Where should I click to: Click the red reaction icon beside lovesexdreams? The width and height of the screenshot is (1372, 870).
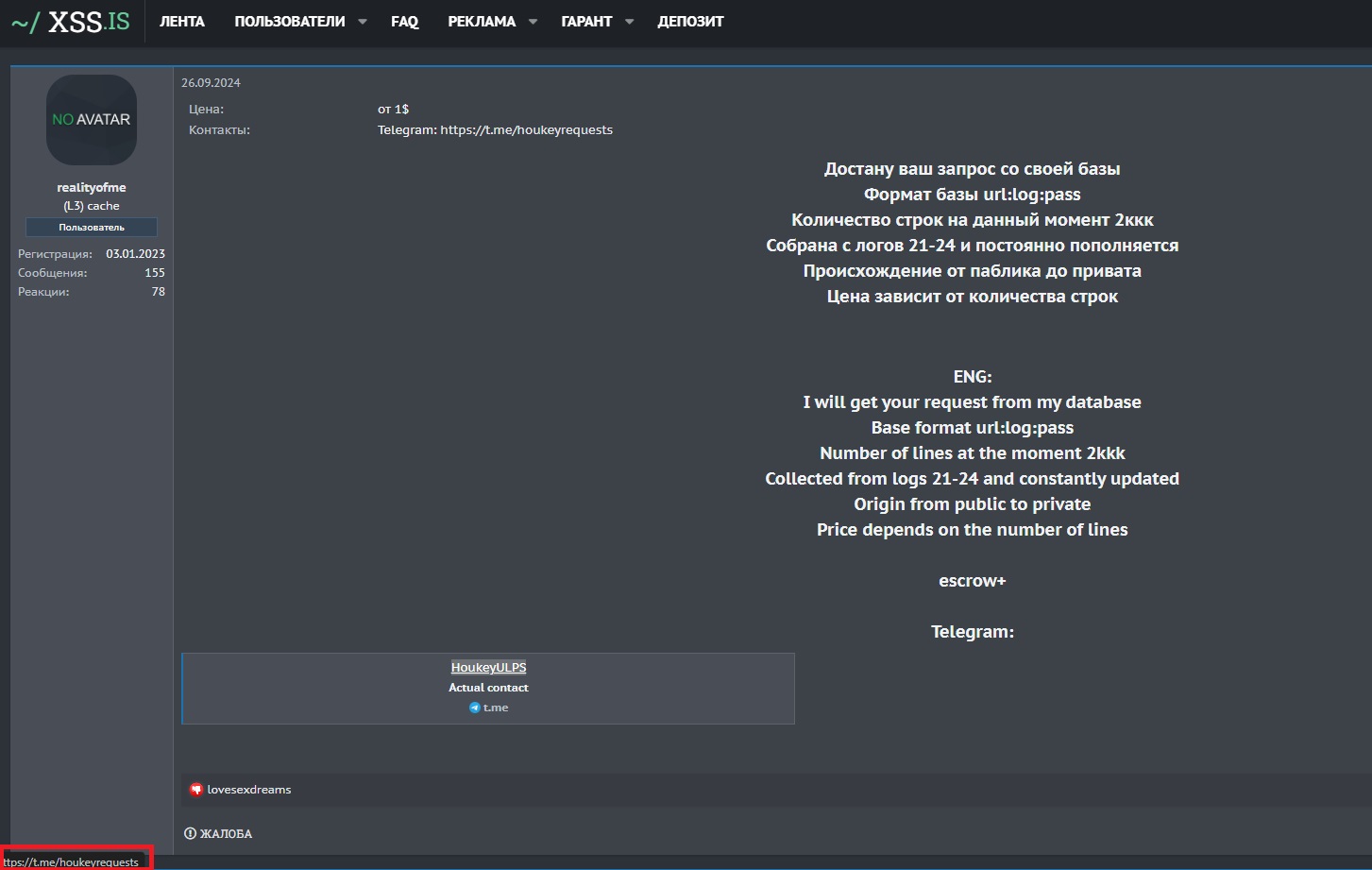coord(196,790)
